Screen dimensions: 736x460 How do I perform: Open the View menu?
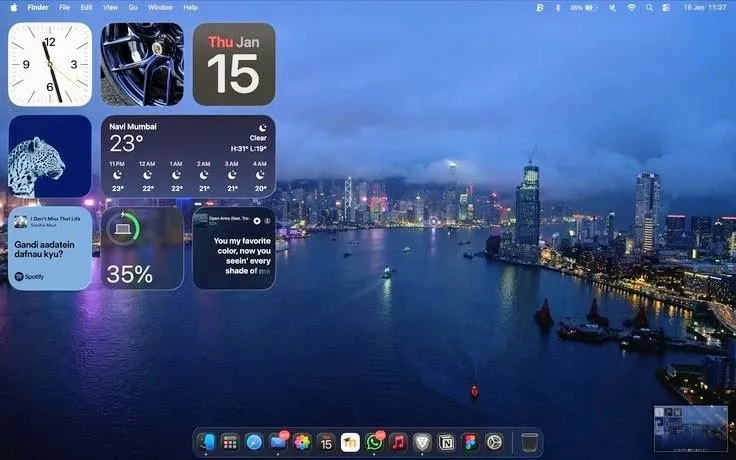point(110,8)
